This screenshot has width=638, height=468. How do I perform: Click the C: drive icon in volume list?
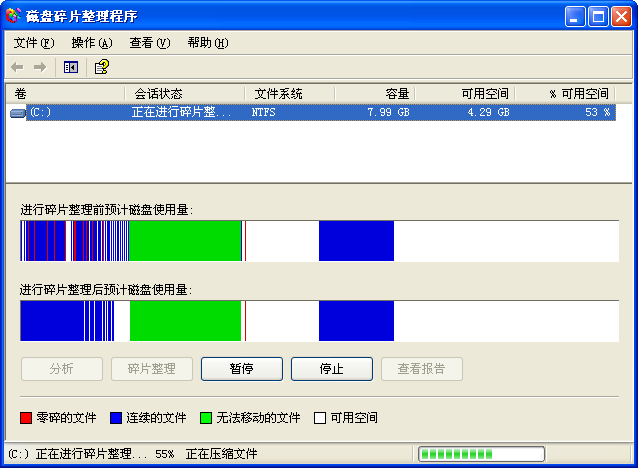pos(18,113)
